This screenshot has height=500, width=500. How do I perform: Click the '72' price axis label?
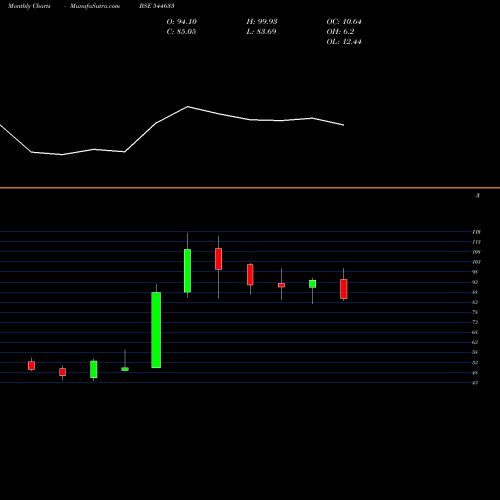(x=475, y=322)
